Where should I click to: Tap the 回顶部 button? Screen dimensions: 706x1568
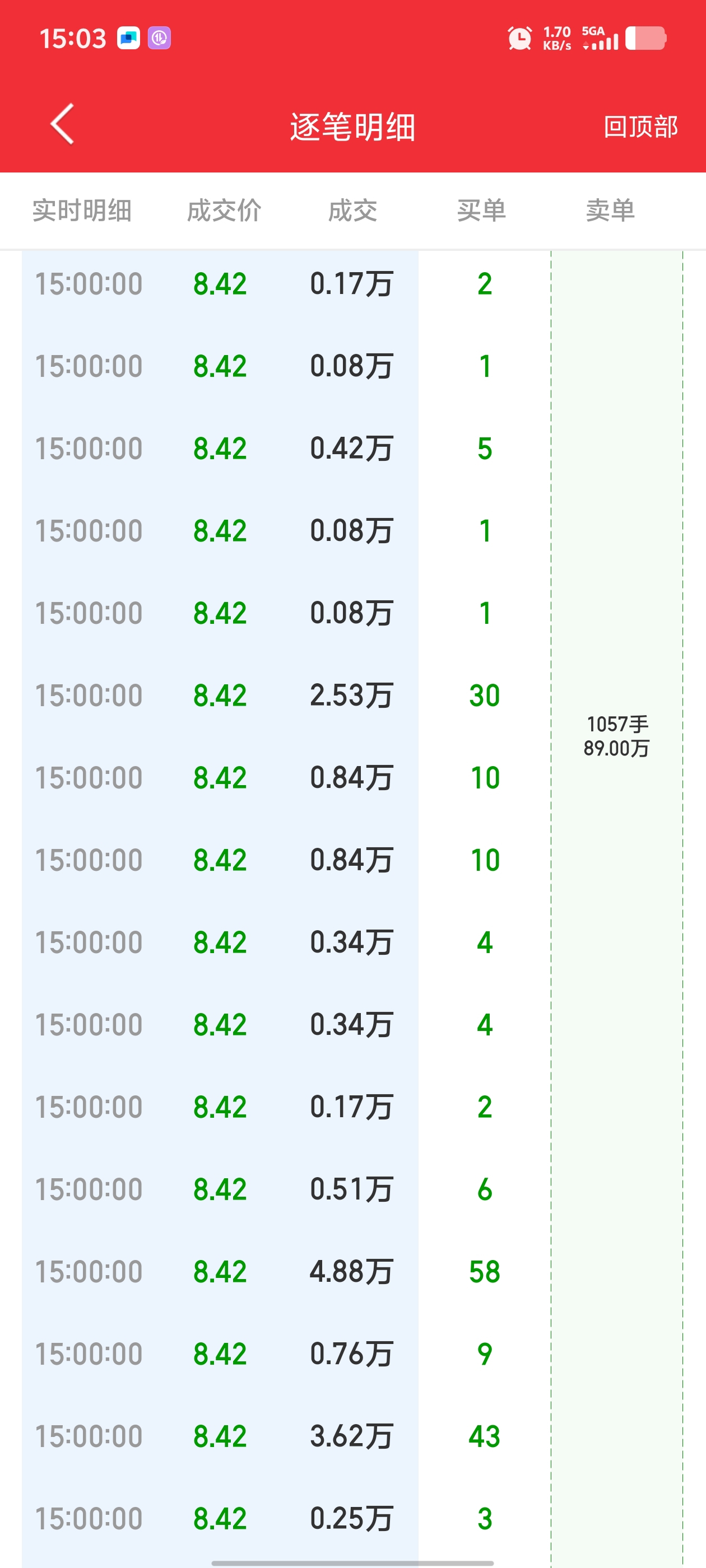click(640, 127)
